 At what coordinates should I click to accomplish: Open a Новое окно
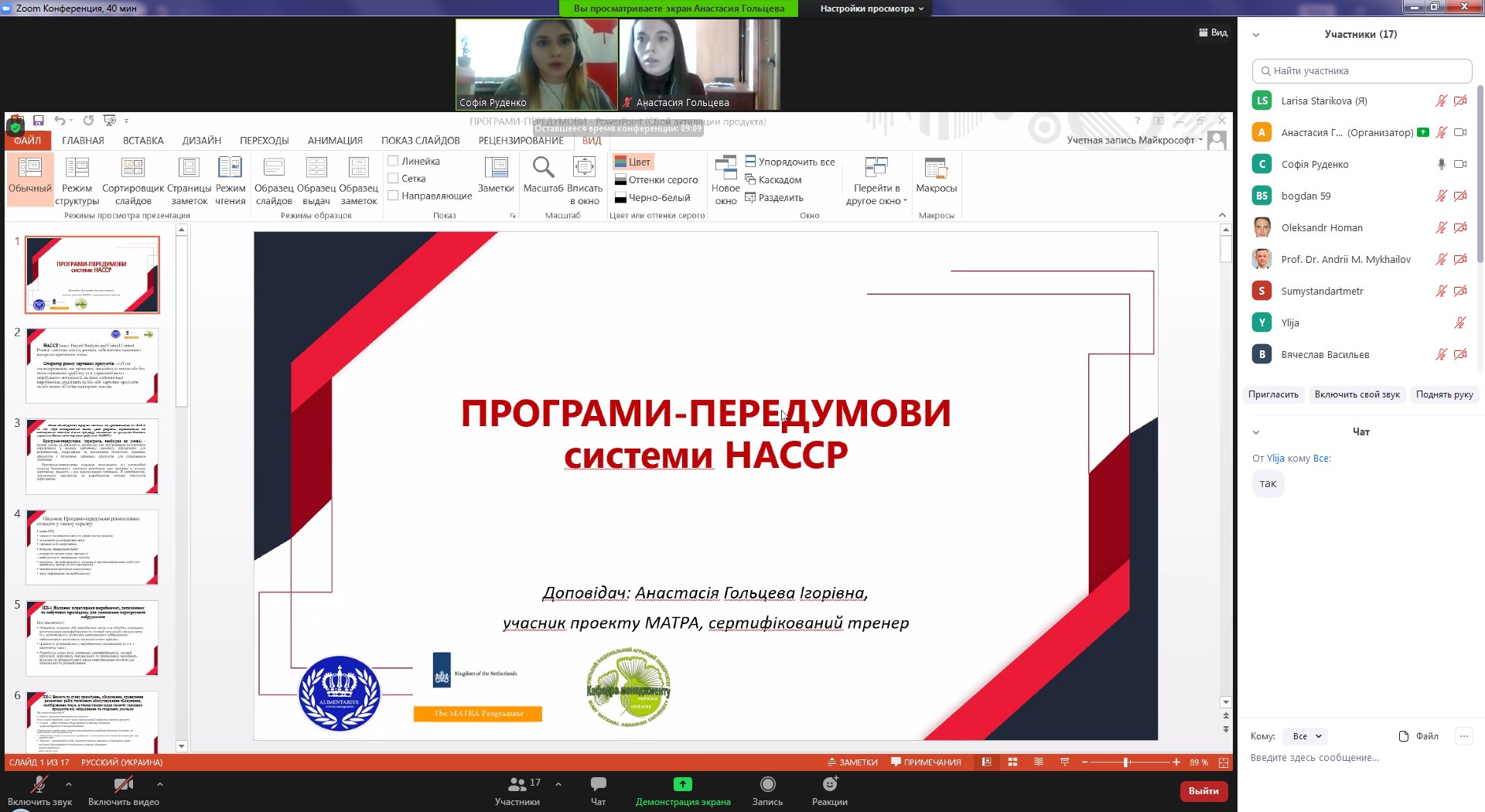click(x=725, y=180)
